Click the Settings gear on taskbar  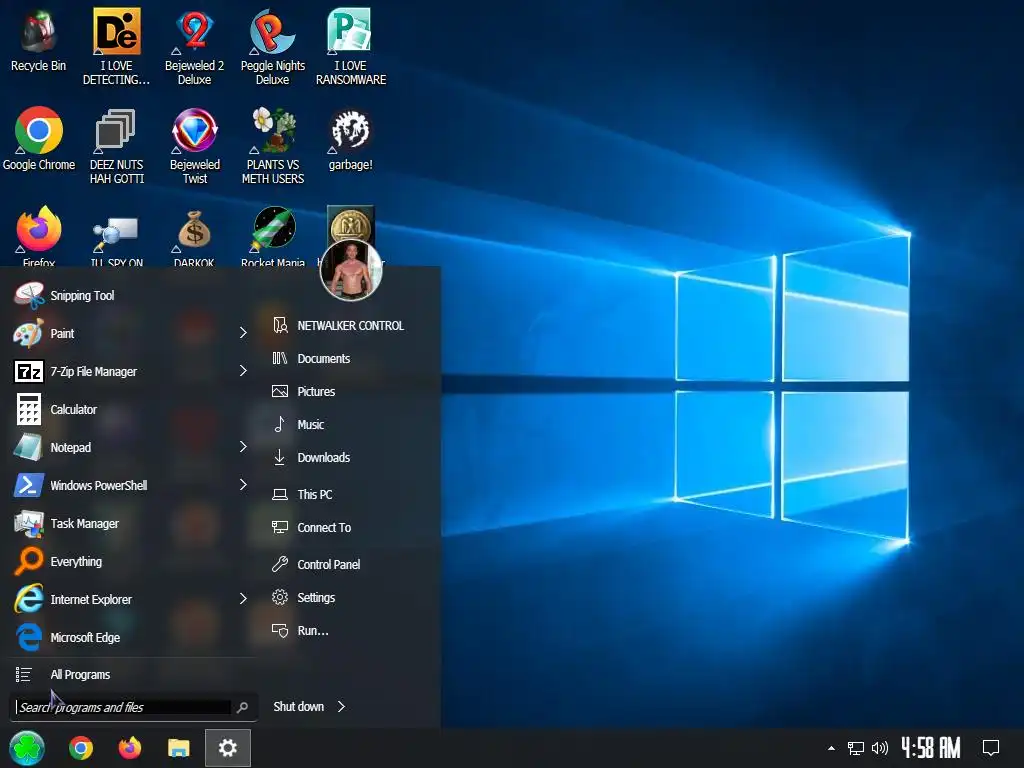tap(228, 748)
